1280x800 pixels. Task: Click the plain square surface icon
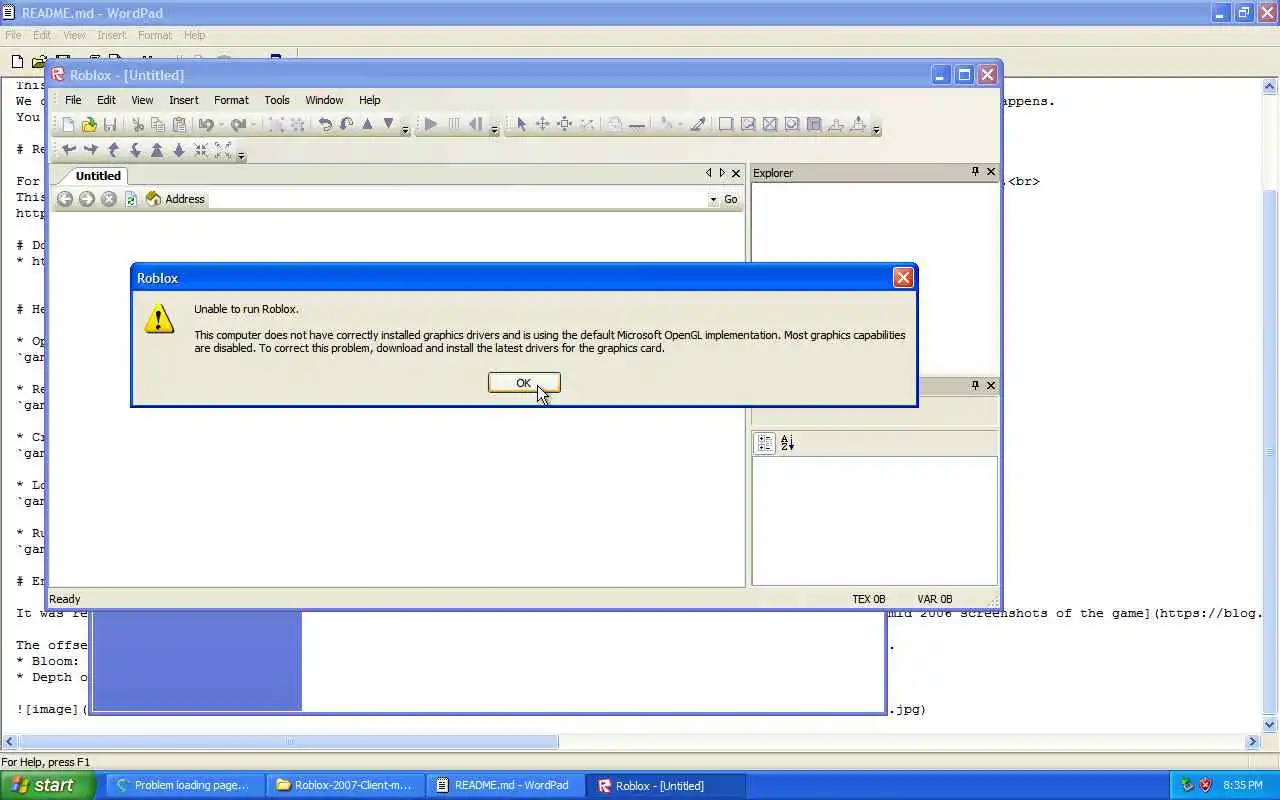click(x=726, y=124)
